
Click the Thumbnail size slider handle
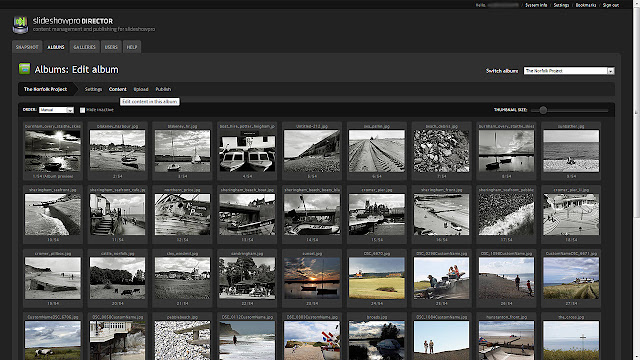pyautogui.click(x=543, y=110)
